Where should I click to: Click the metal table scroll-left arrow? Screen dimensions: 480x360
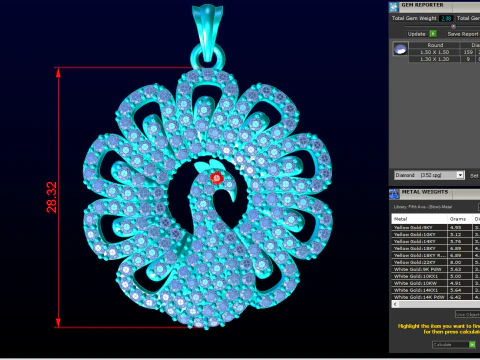pyautogui.click(x=395, y=304)
